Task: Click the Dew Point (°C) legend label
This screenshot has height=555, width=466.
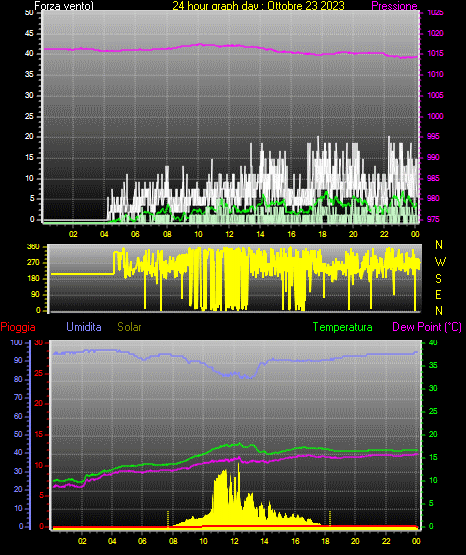Action: [x=427, y=327]
